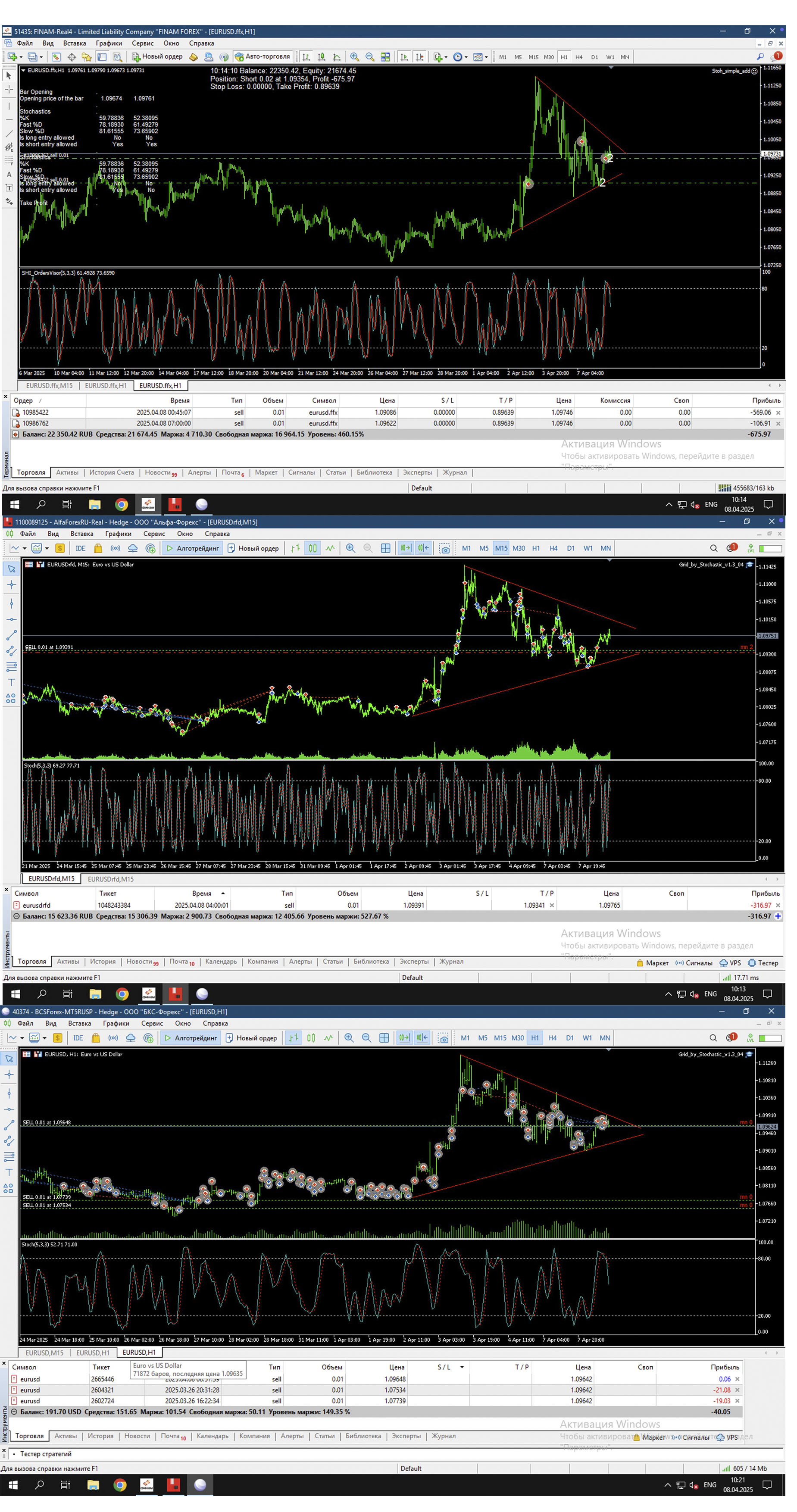Select crosshair tool in FINAM left toolbar
The image size is (797, 1512).
pyautogui.click(x=9, y=89)
